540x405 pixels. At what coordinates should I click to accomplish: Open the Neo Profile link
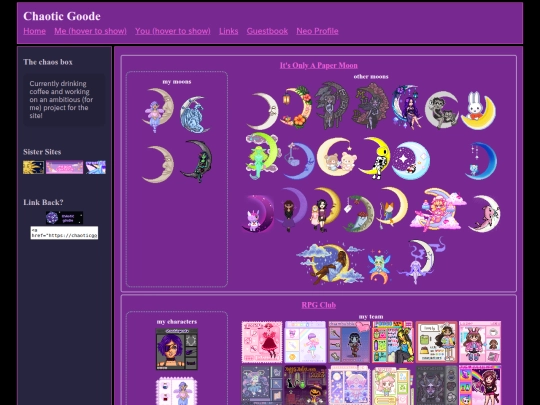click(x=317, y=31)
